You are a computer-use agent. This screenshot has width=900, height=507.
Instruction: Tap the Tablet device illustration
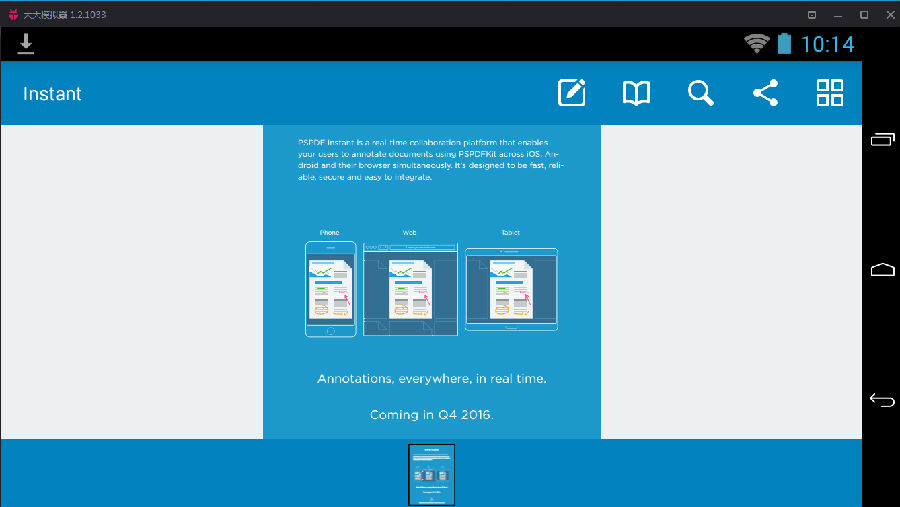point(511,289)
